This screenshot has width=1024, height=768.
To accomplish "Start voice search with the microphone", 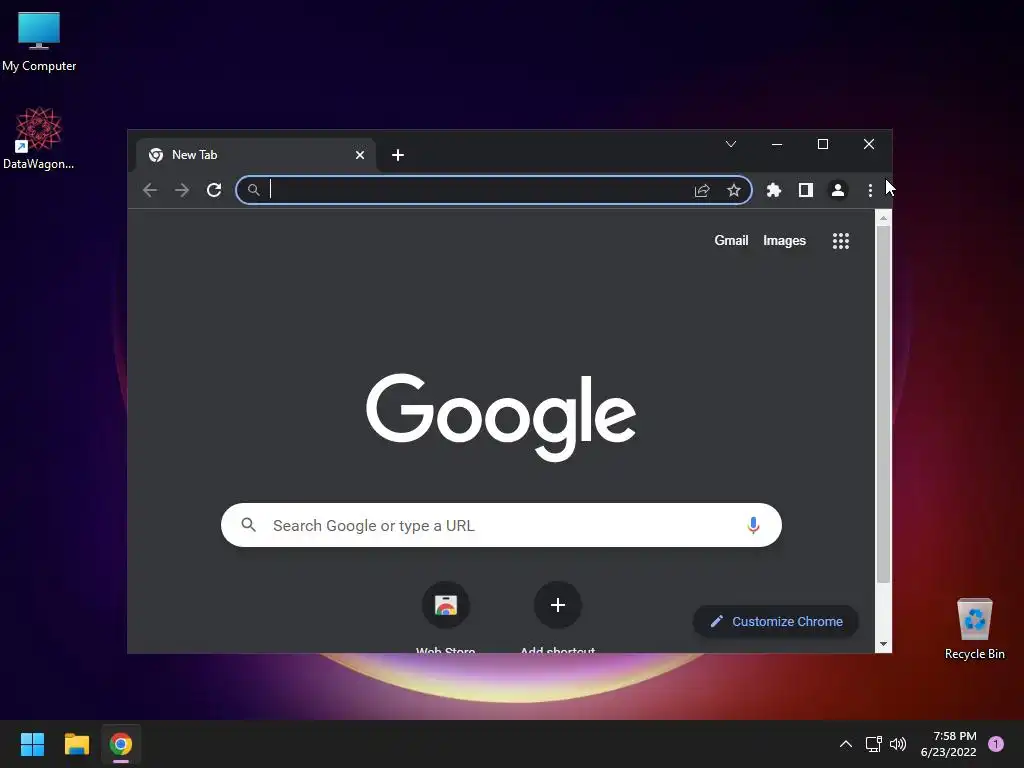I will [x=753, y=525].
